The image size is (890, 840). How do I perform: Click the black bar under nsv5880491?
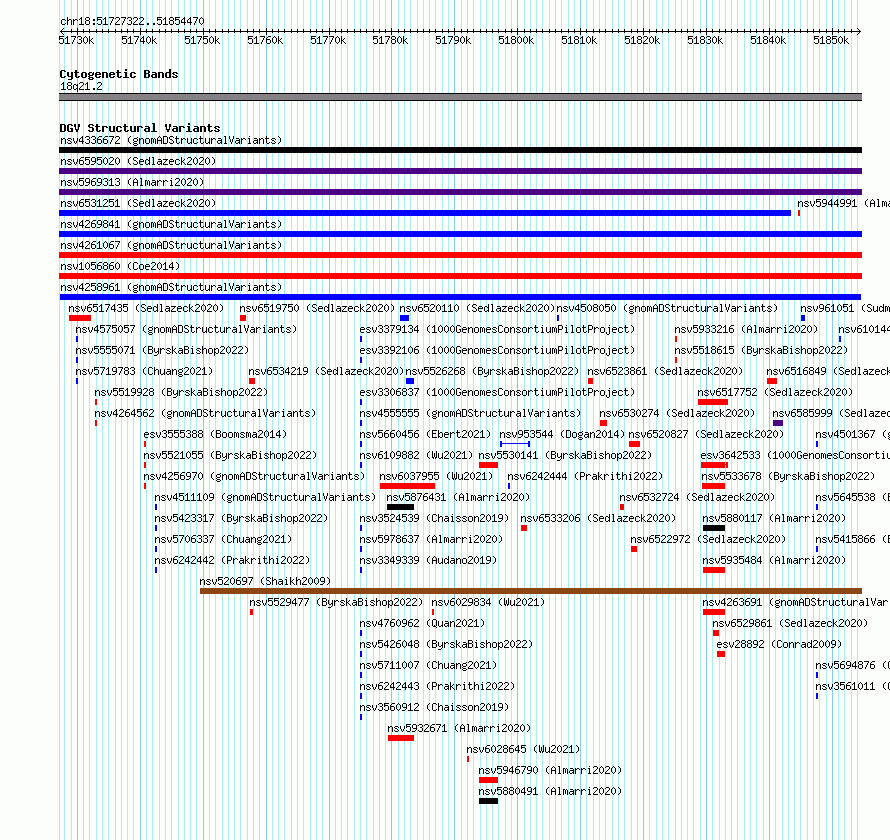488,801
